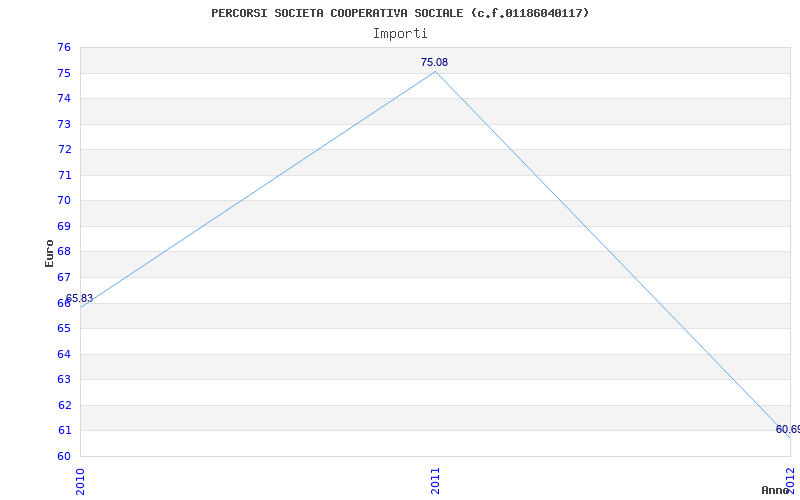The width and height of the screenshot is (800, 500).
Task: Click the y-axis value 60
Action: coord(64,456)
